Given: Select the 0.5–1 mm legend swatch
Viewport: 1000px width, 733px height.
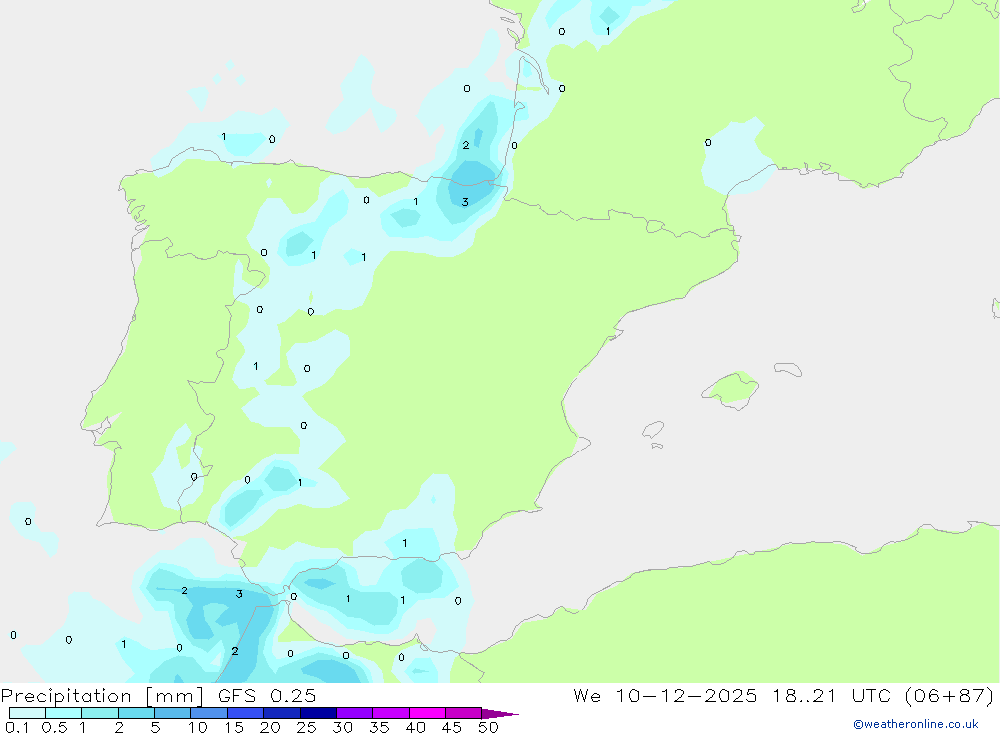Looking at the screenshot, I should point(64,713).
